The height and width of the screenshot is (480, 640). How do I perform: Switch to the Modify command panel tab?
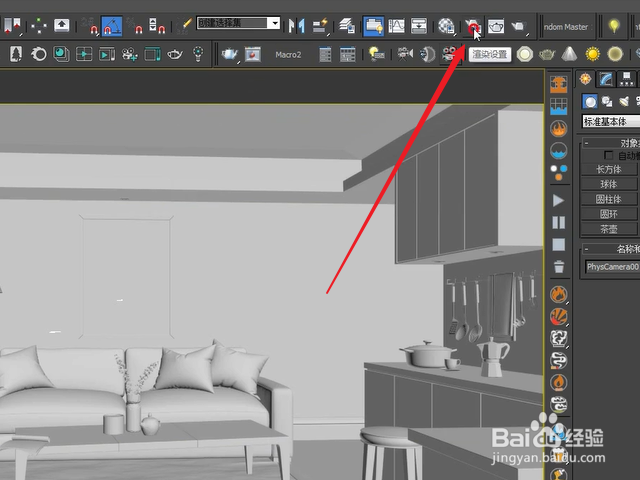point(606,79)
